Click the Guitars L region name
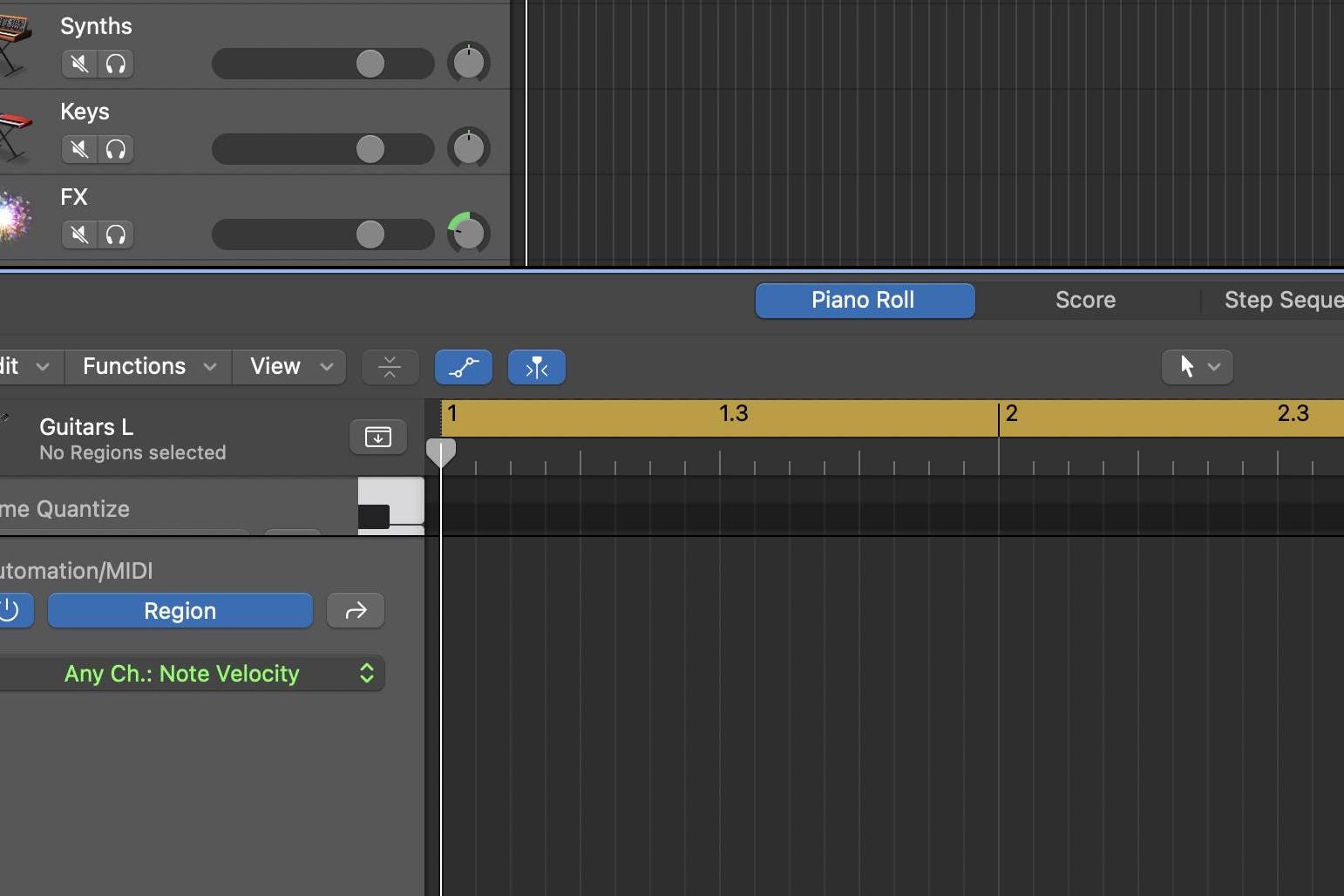1344x896 pixels. pos(86,427)
